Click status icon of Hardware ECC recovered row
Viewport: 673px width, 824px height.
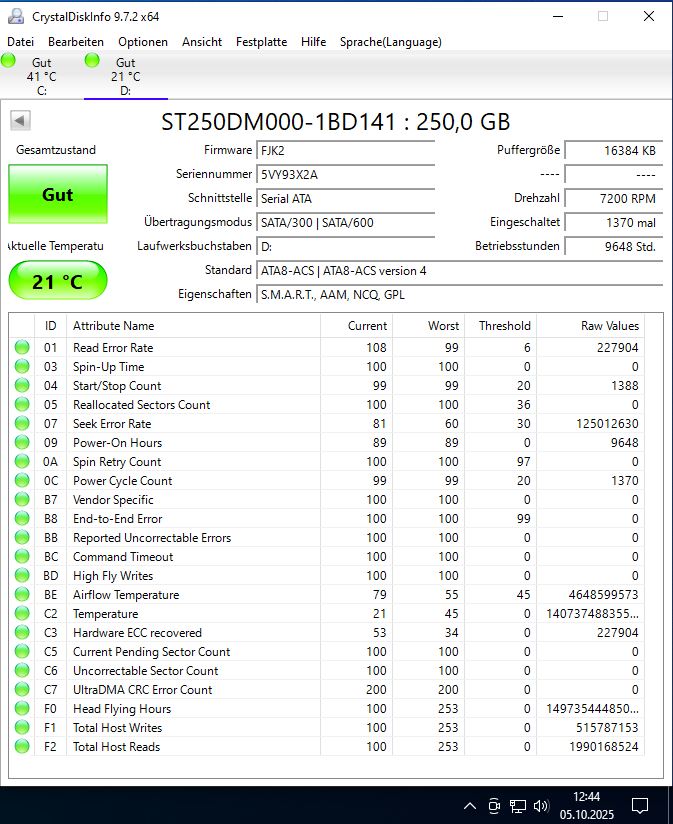pos(22,633)
